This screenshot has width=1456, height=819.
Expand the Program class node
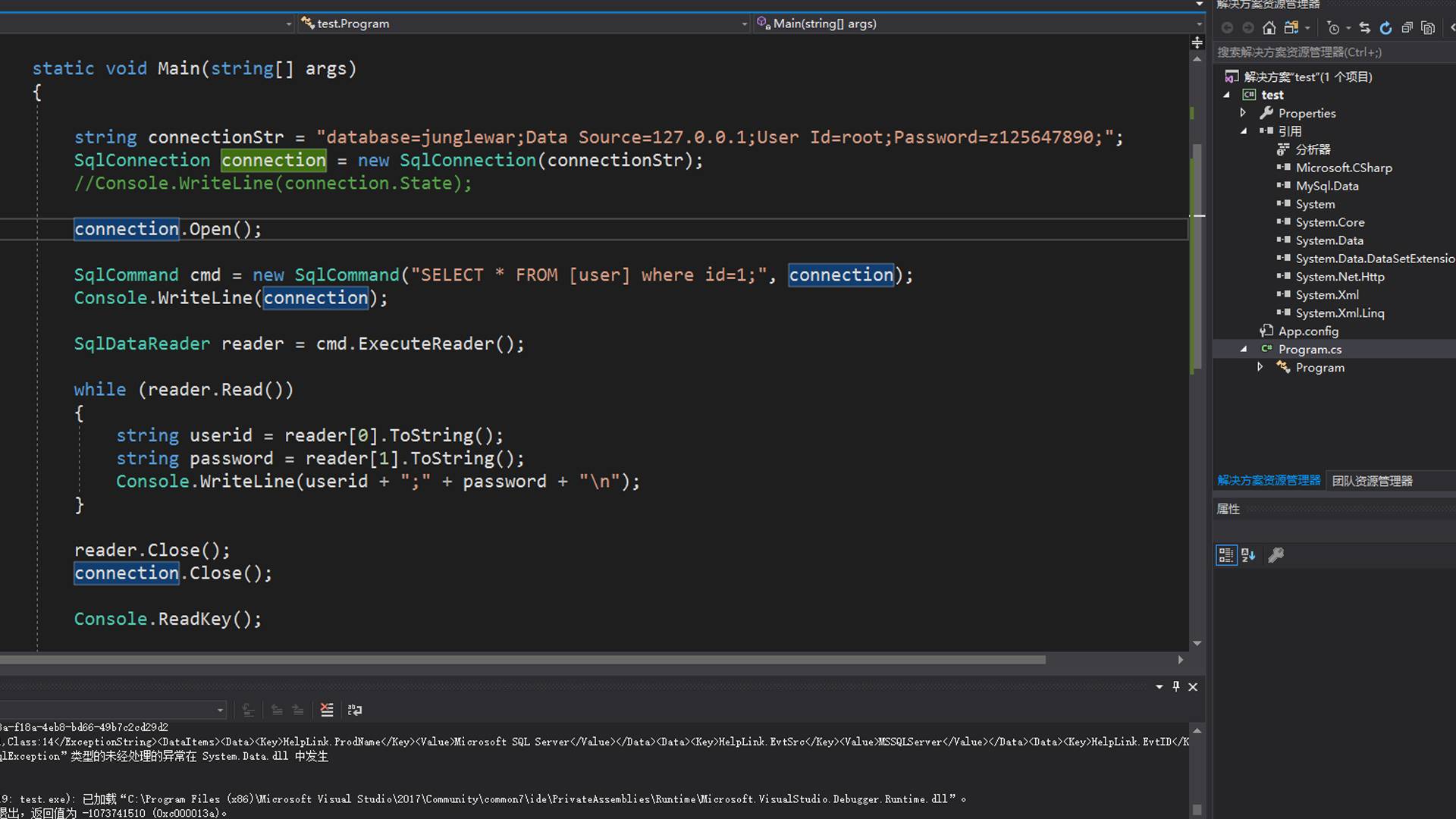pyautogui.click(x=1260, y=368)
